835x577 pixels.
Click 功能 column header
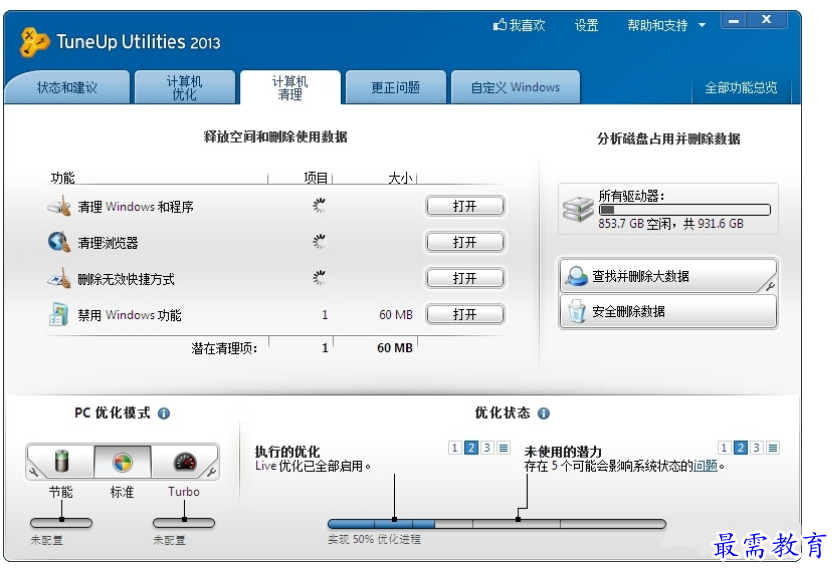coord(63,178)
